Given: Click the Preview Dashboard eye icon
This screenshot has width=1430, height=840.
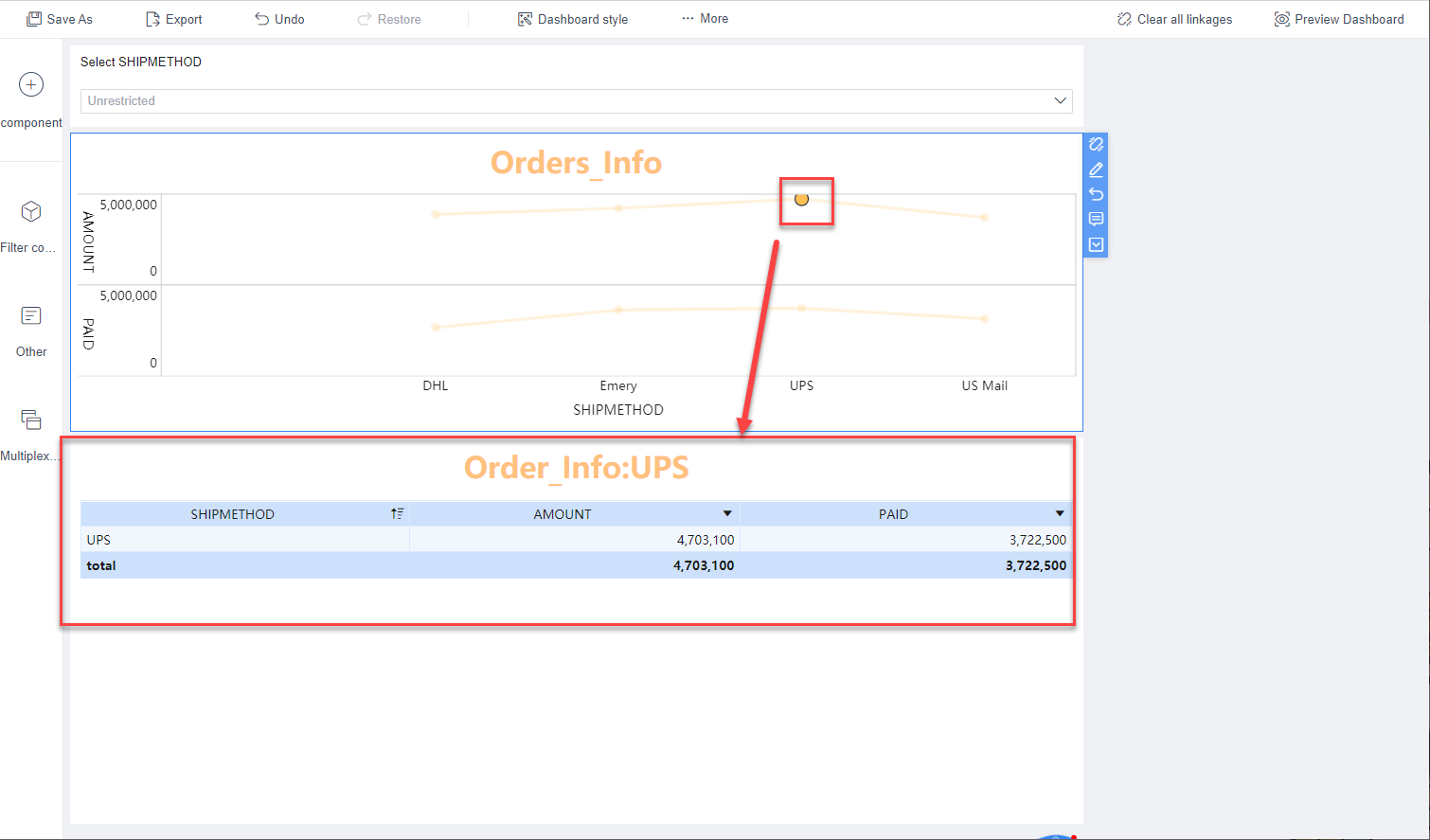Looking at the screenshot, I should (x=1281, y=19).
